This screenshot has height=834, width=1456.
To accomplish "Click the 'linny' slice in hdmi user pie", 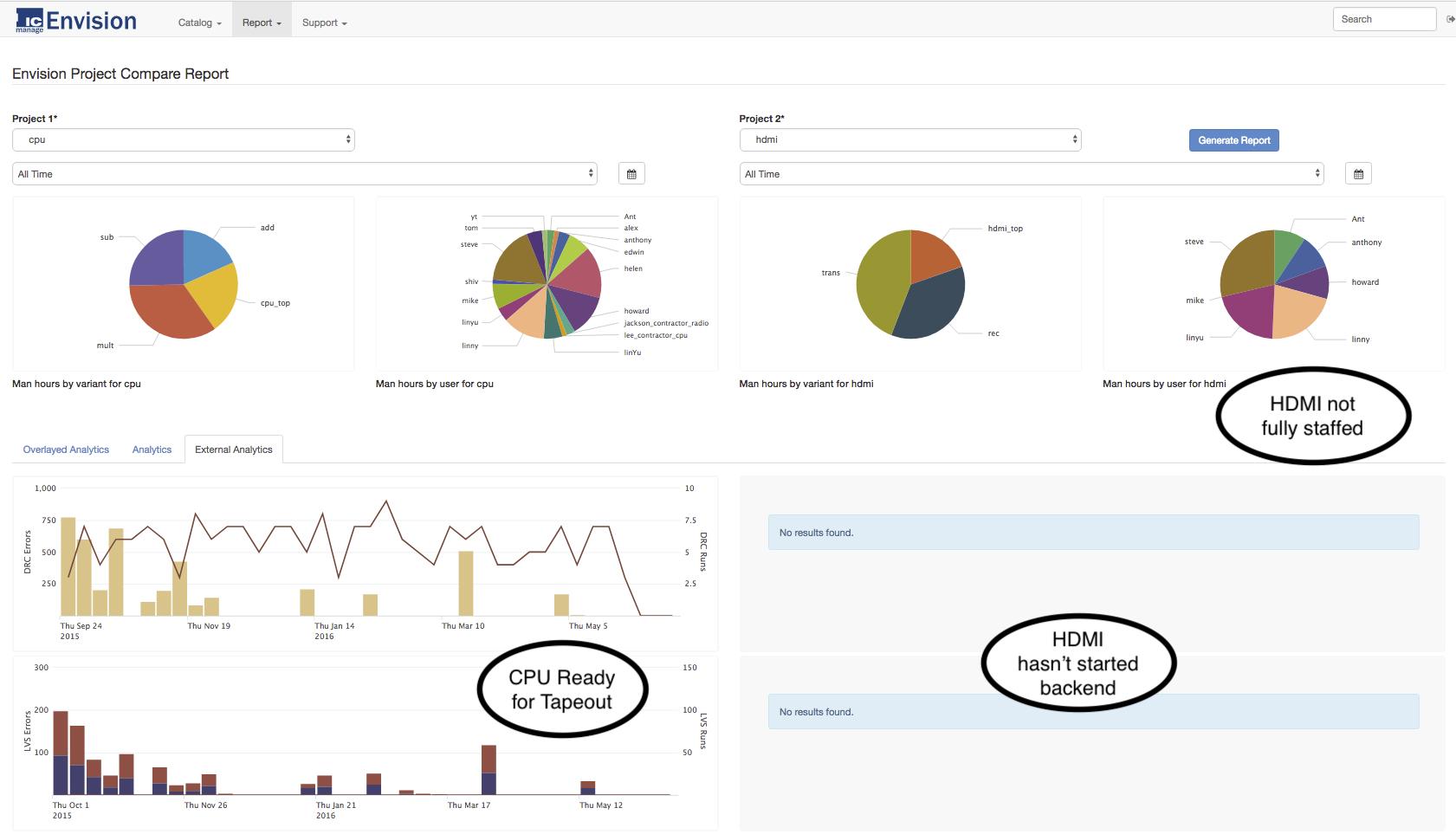I will tap(1297, 314).
